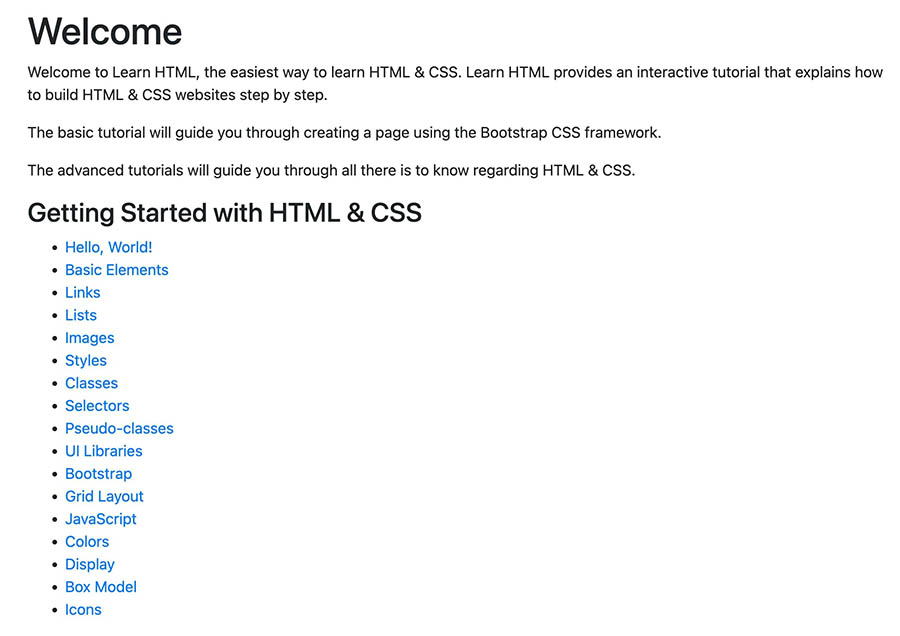The height and width of the screenshot is (636, 900).
Task: Click the Selectors link
Action: [97, 406]
